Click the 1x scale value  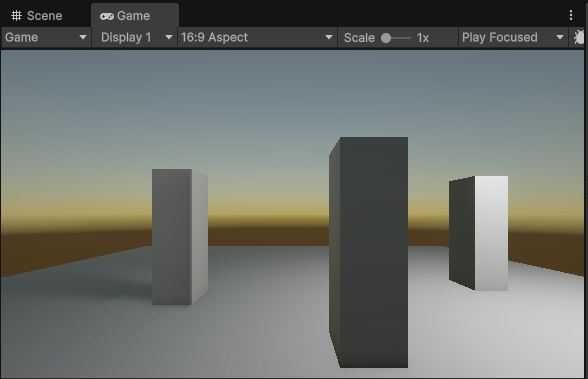coord(423,38)
